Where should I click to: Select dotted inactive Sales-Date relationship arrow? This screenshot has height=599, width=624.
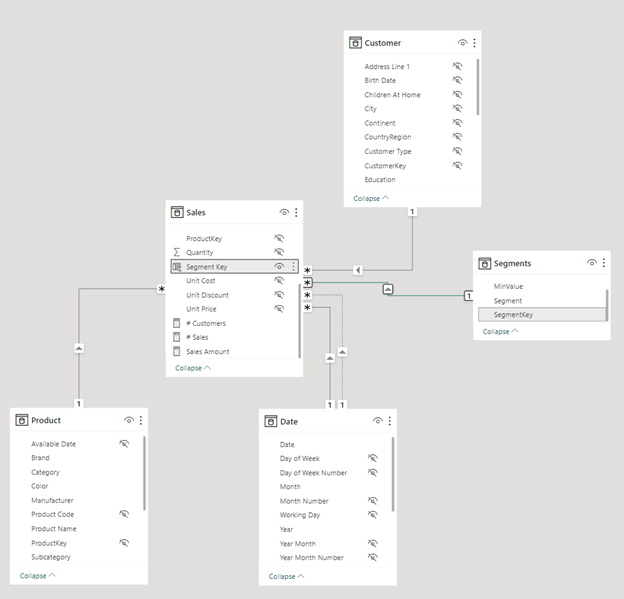click(x=342, y=352)
